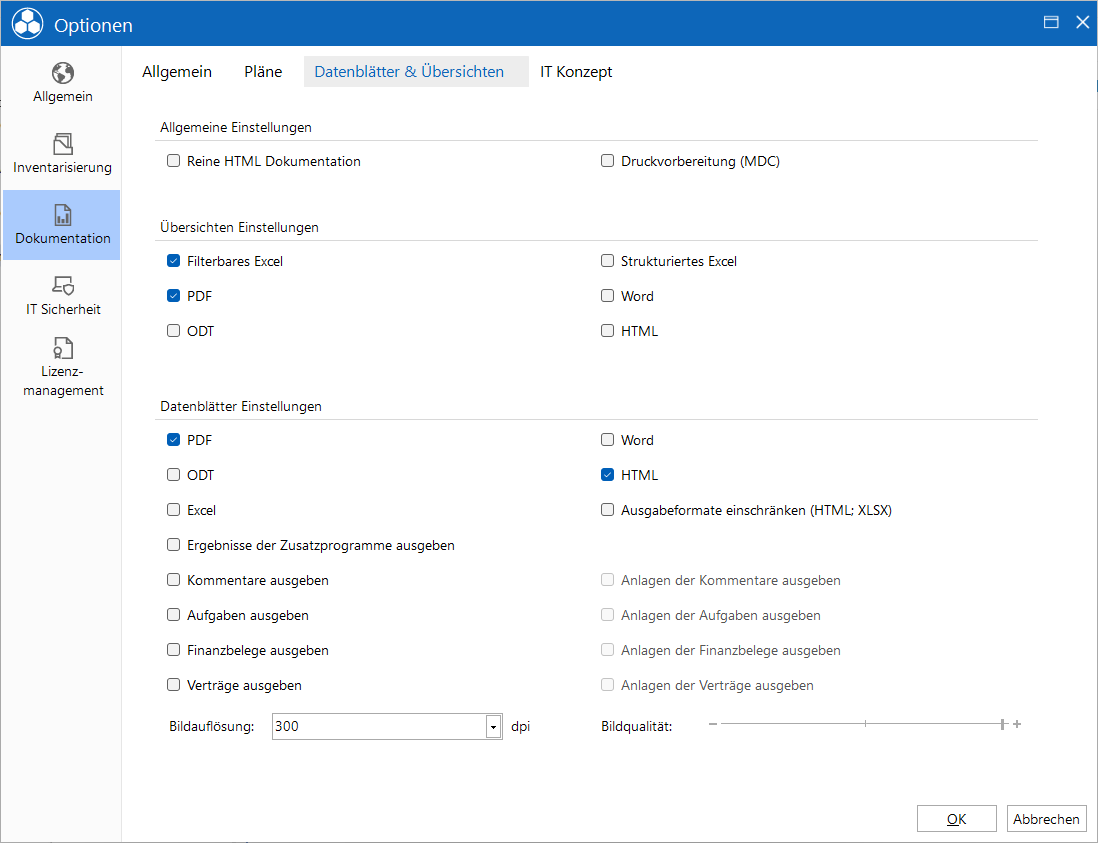Open the Lizenzmanagement sidebar icon
1098x843 pixels.
[x=62, y=348]
